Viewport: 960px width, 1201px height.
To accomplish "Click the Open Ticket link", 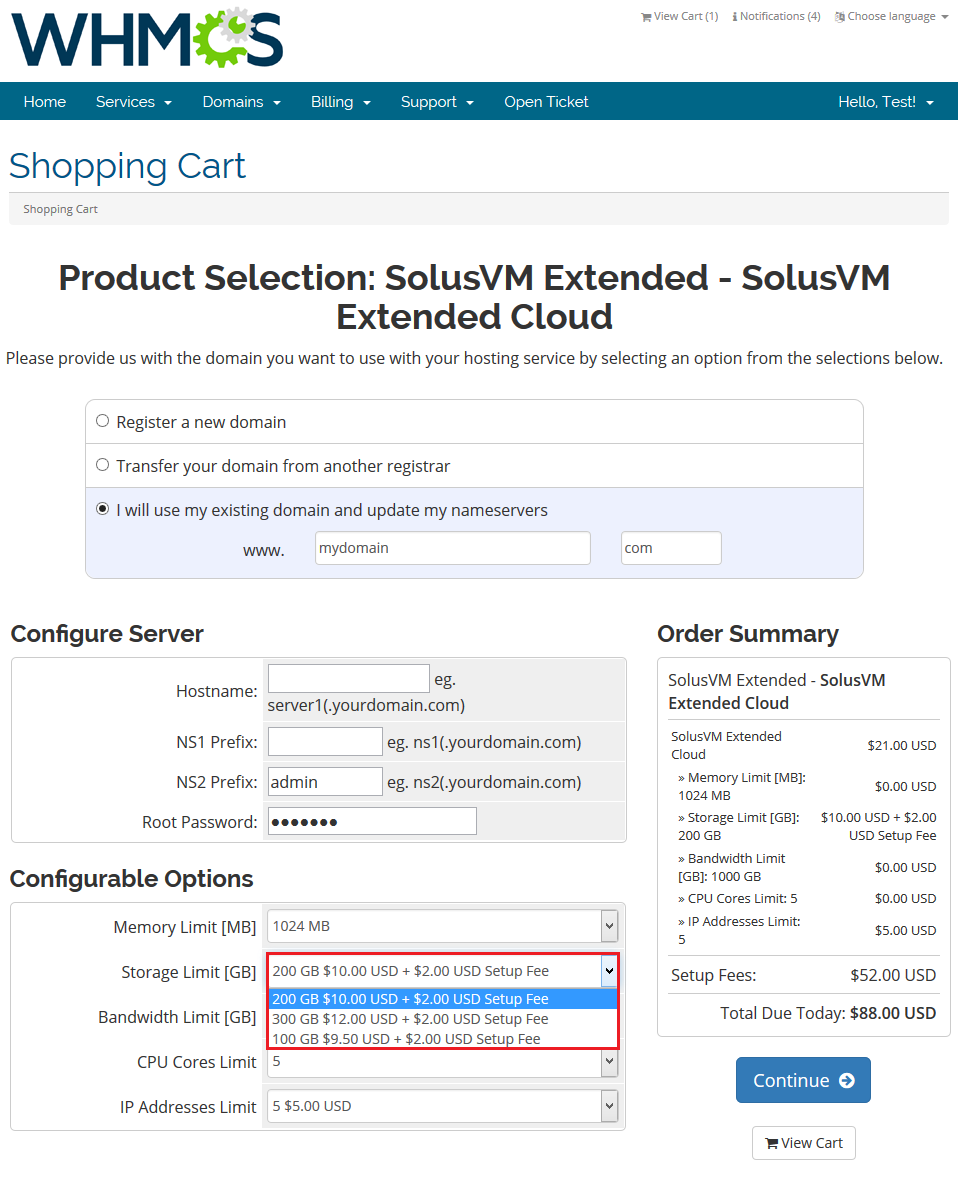I will tap(546, 102).
